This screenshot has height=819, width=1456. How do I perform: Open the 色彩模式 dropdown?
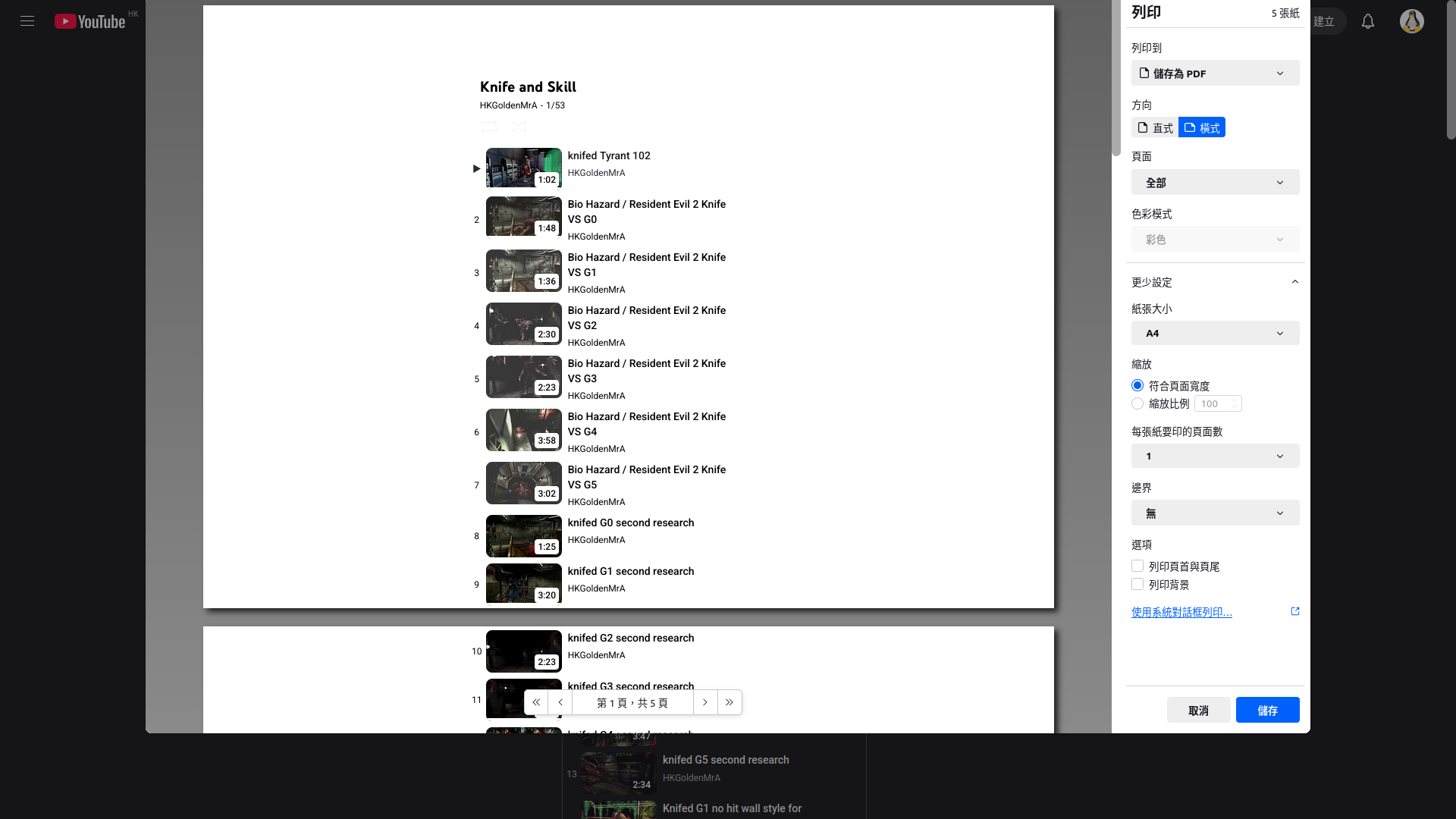coord(1216,239)
